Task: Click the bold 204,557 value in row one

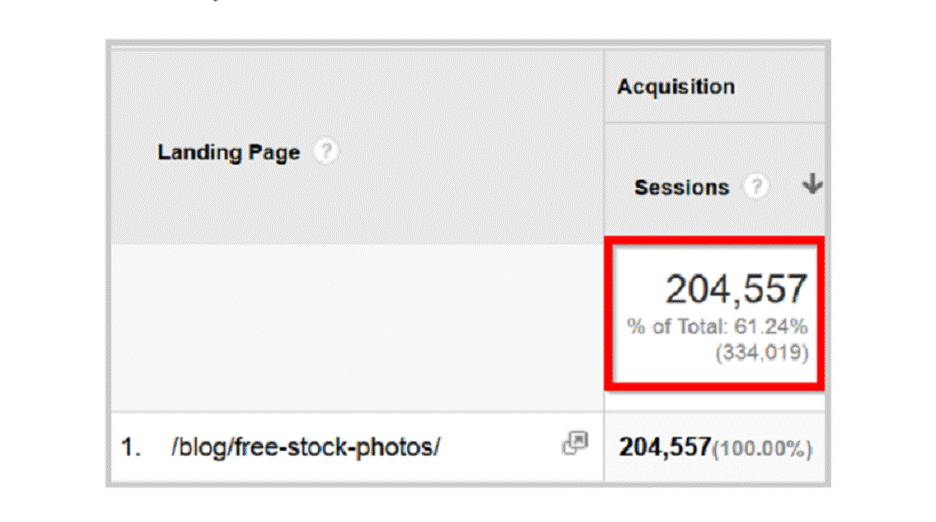Action: point(664,447)
